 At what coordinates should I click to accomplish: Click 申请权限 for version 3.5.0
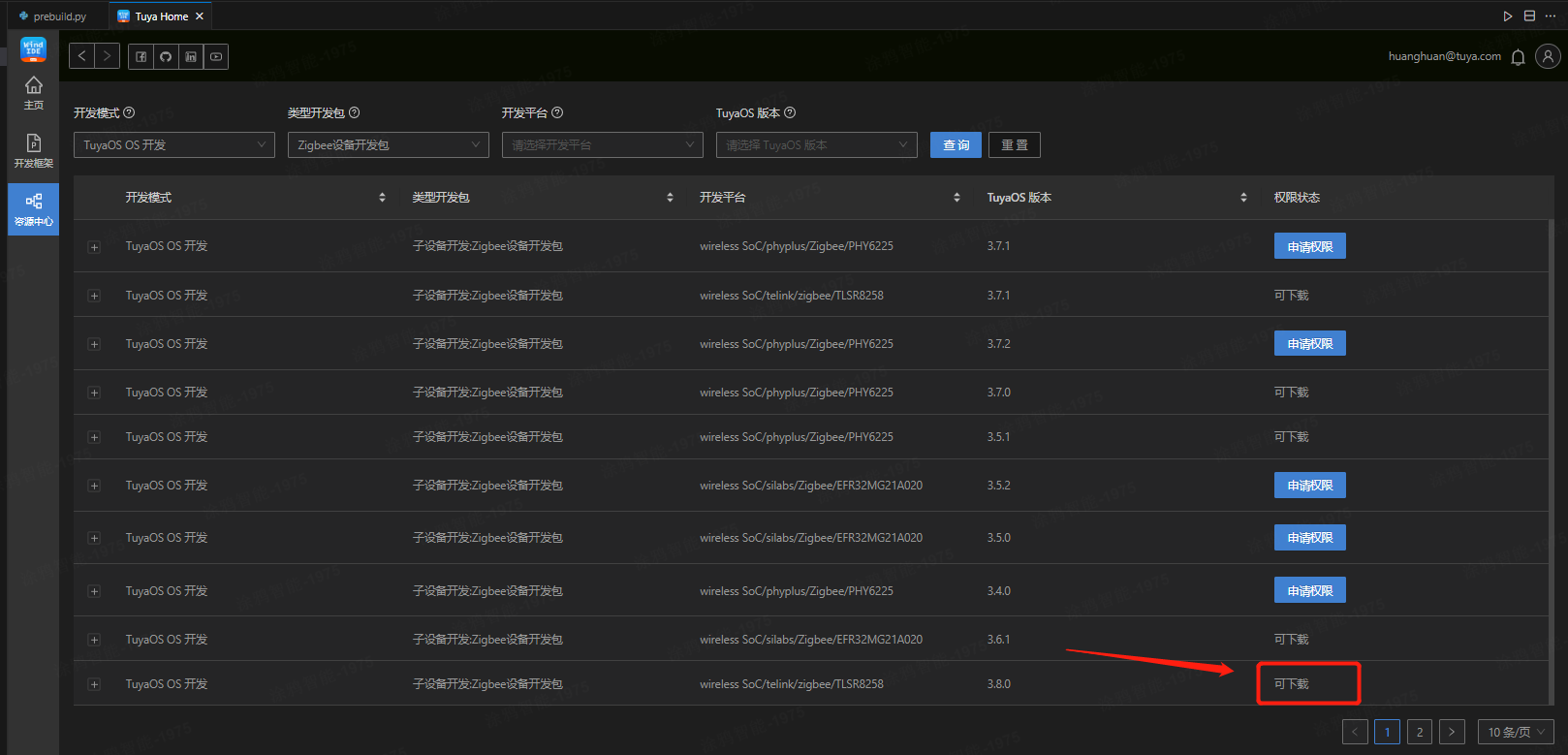pos(1310,537)
